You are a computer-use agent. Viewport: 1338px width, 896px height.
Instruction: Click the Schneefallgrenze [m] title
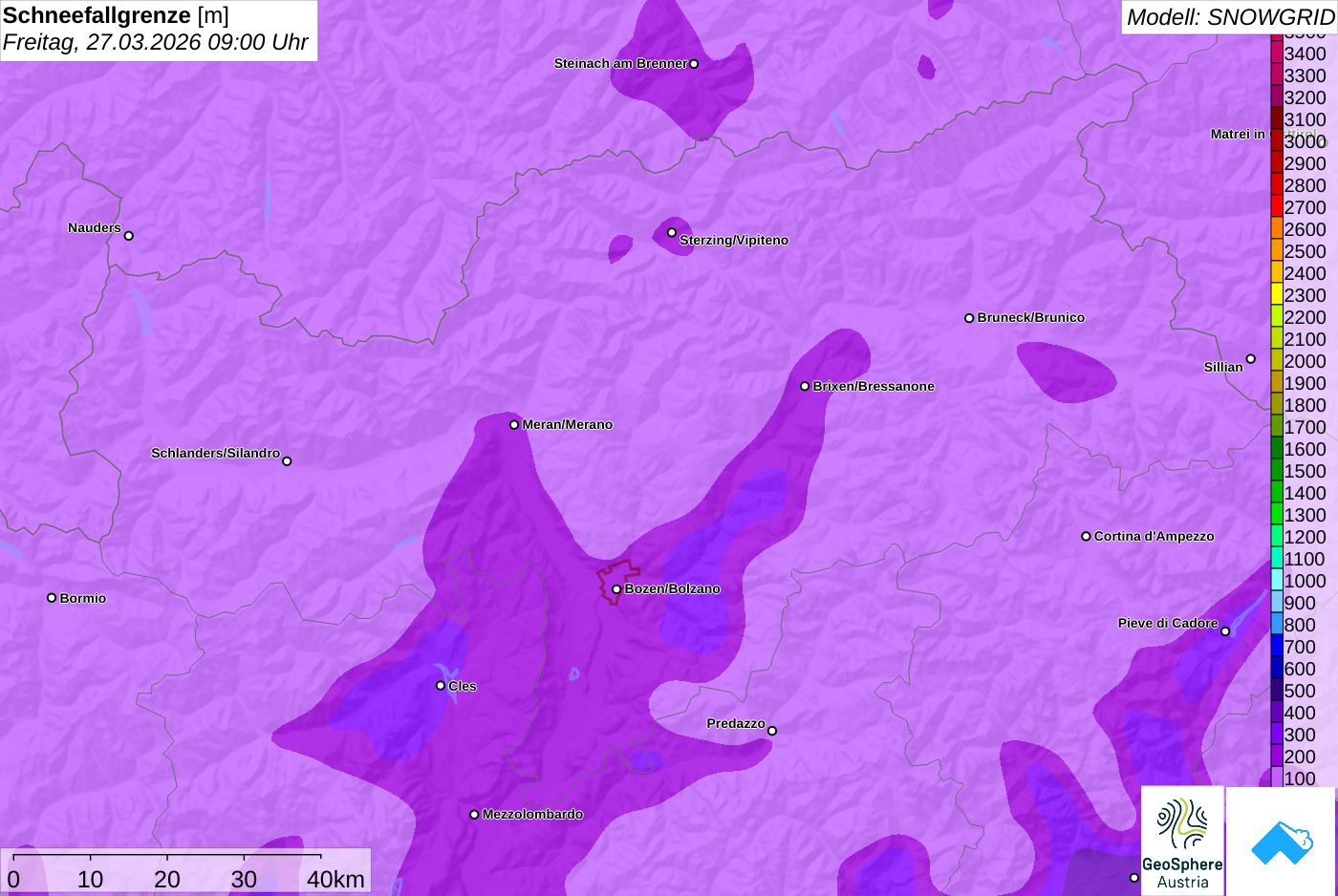(116, 15)
